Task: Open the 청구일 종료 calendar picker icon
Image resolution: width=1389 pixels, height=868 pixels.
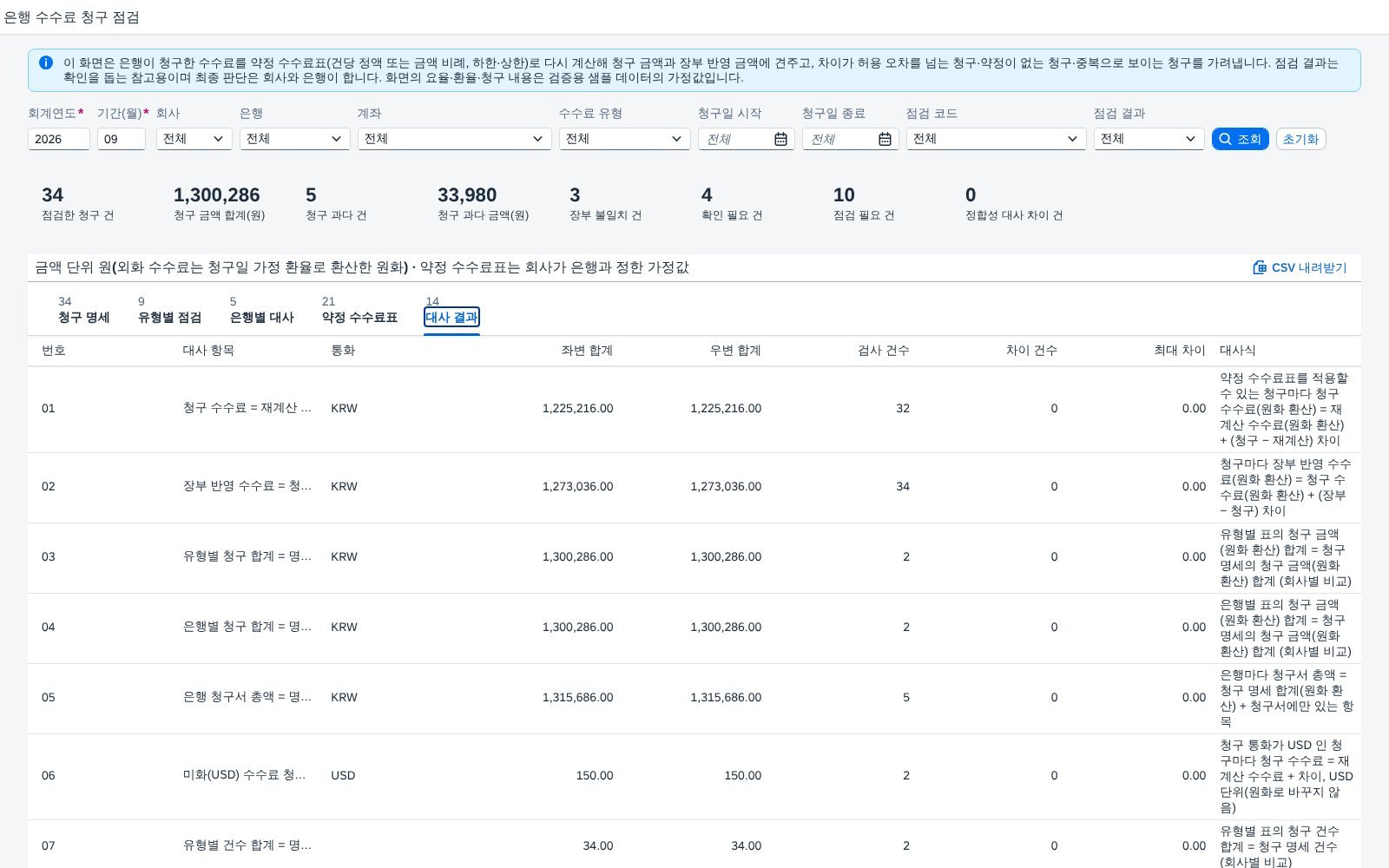Action: coord(885,139)
